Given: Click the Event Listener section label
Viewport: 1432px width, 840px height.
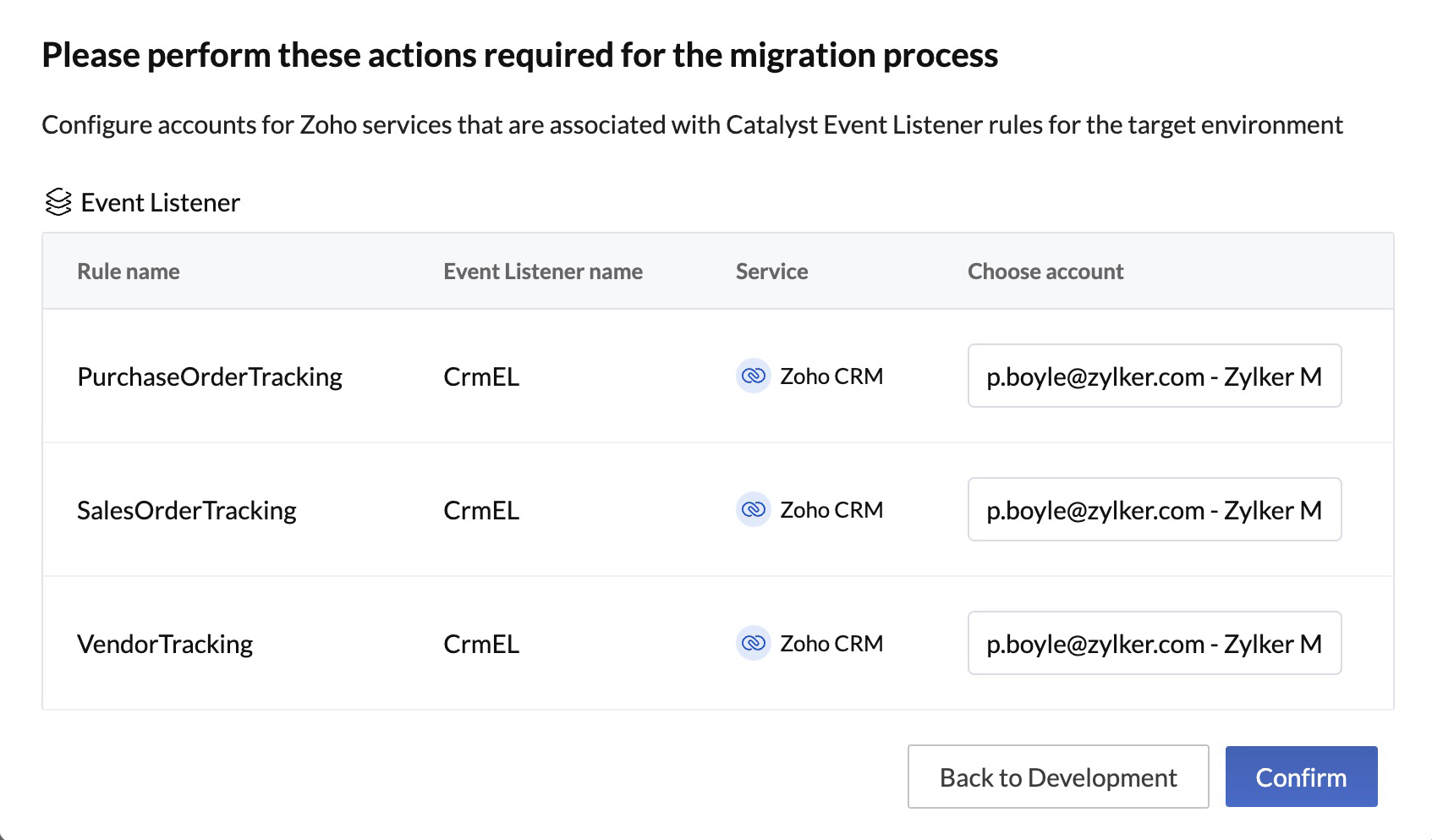Looking at the screenshot, I should coord(161,203).
